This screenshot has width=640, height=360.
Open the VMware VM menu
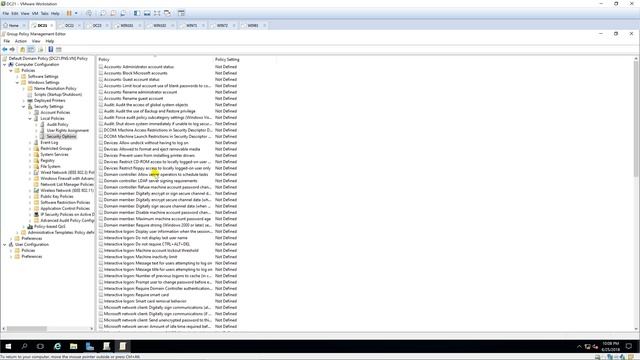35,13
